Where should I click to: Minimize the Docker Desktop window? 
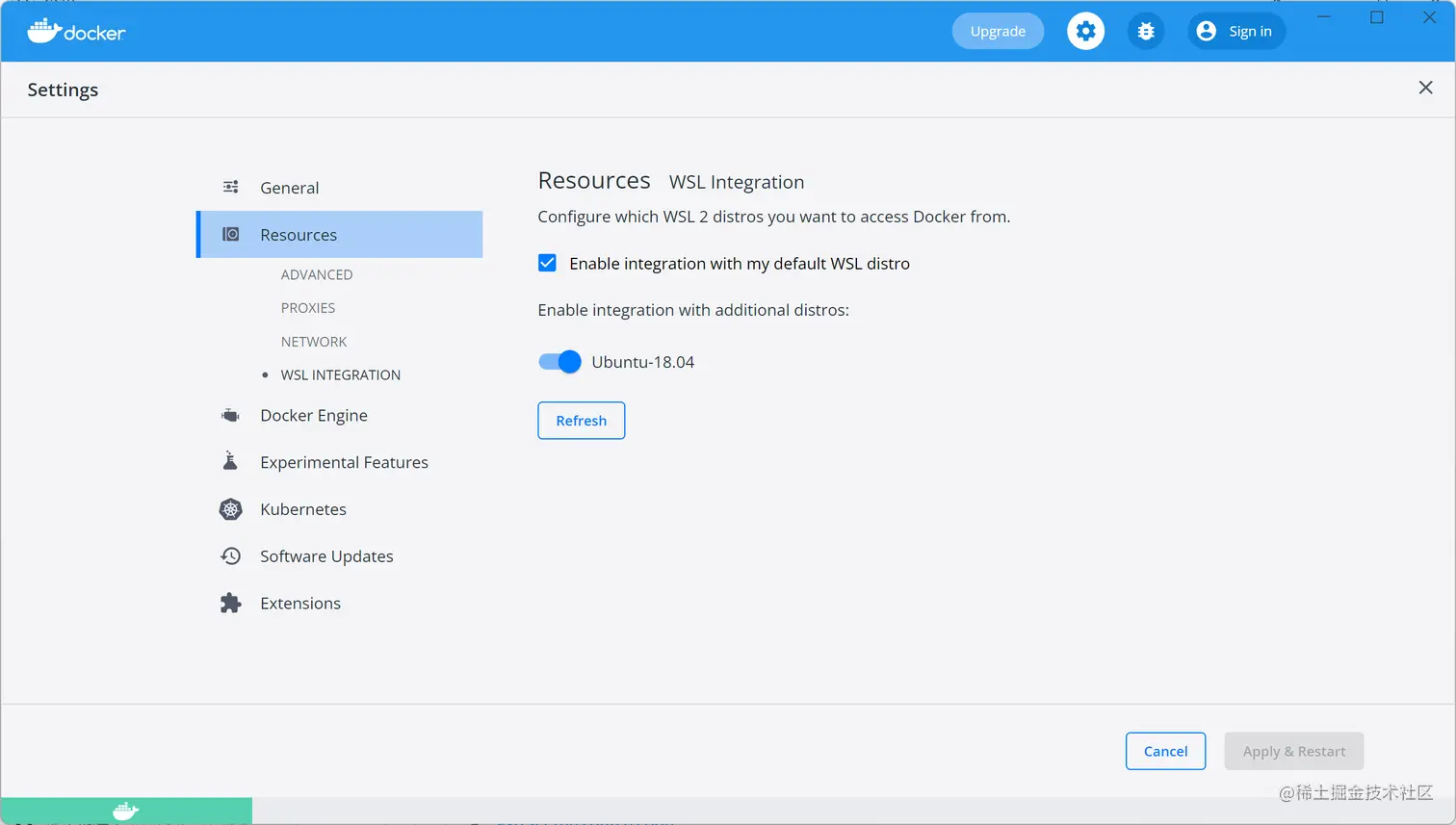click(1324, 17)
